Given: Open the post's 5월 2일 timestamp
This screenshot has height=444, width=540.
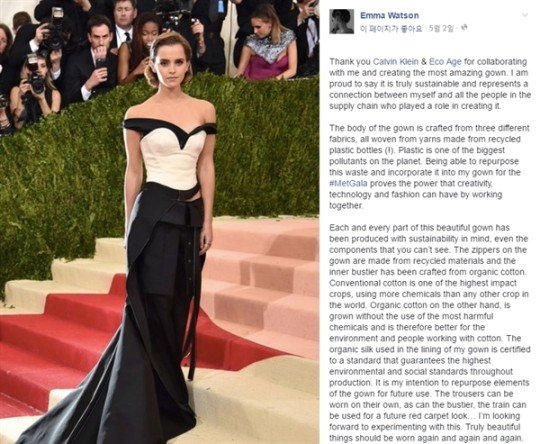Looking at the screenshot, I should pos(440,28).
